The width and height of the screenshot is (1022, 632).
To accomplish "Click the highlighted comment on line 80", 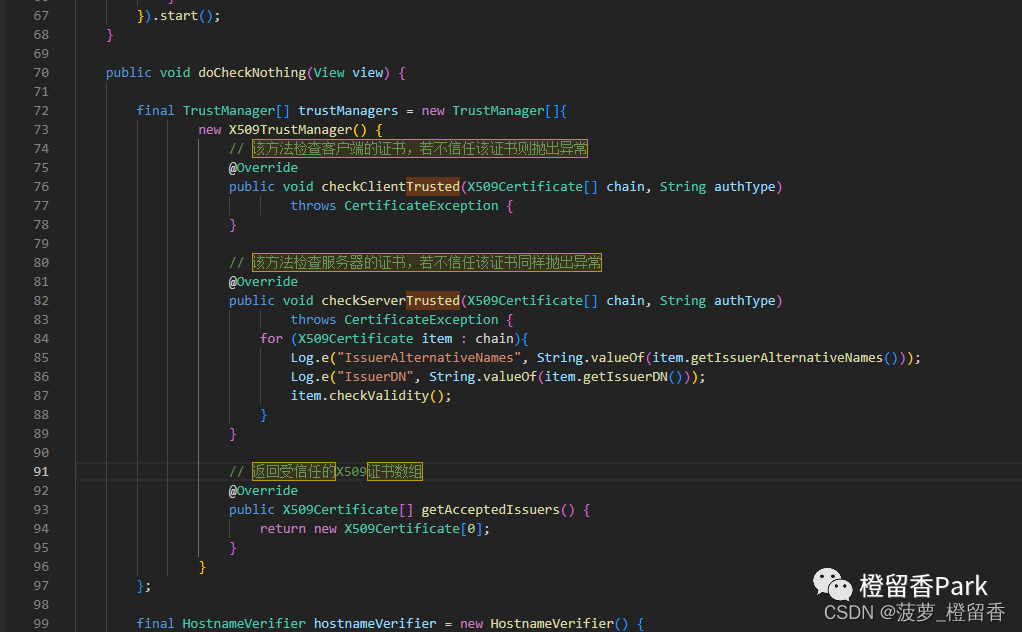I will [426, 263].
